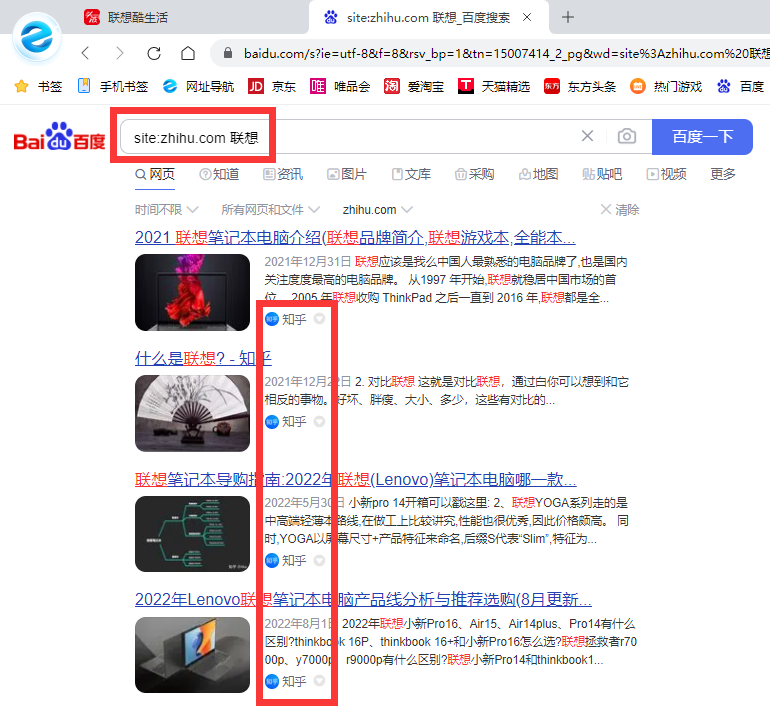Open the 京东 JD bookmark
The height and width of the screenshot is (707, 770).
click(x=272, y=87)
